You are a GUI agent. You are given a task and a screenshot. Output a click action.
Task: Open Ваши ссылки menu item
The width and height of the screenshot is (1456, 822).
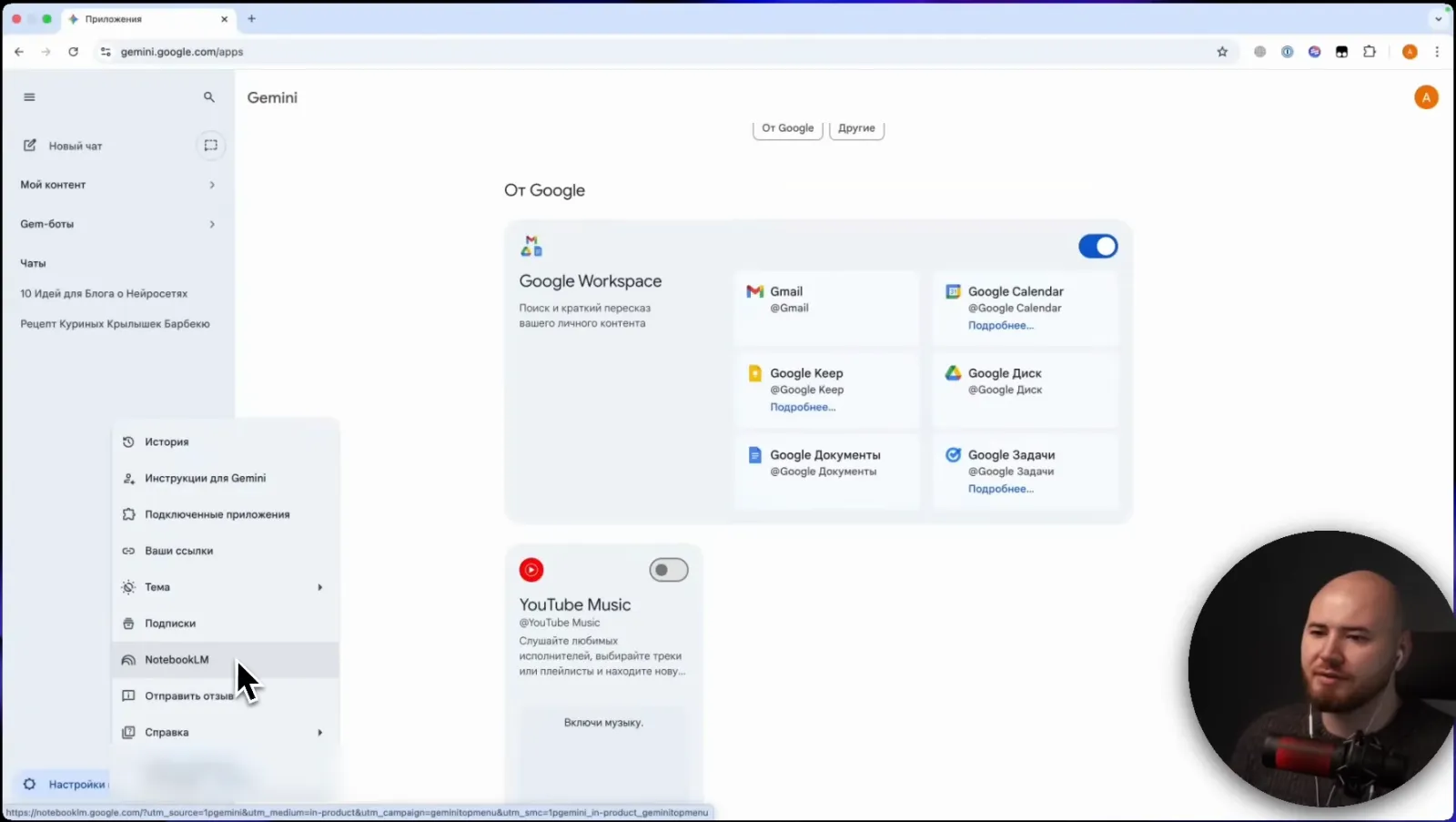[226, 551]
